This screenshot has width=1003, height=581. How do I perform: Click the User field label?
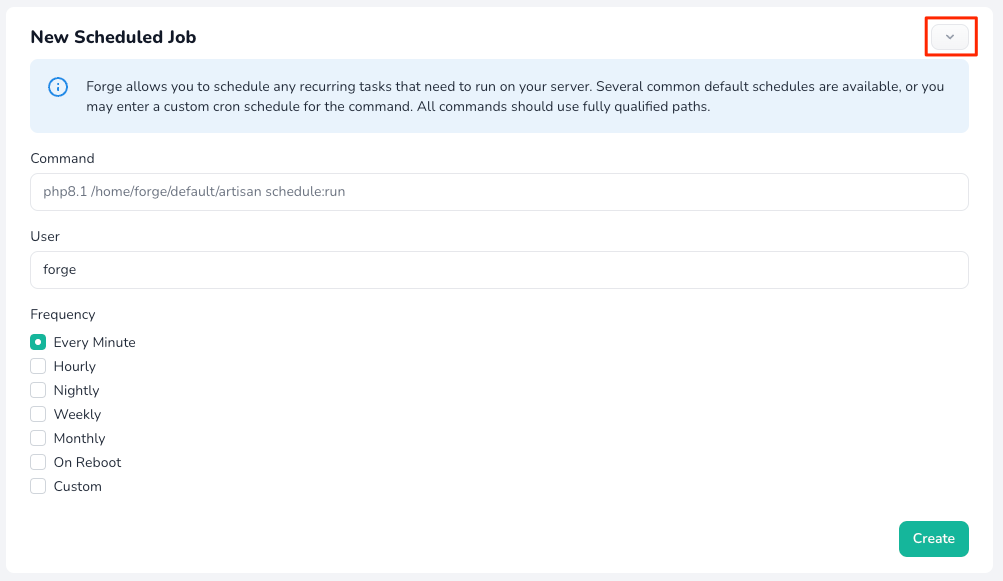pyautogui.click(x=45, y=236)
